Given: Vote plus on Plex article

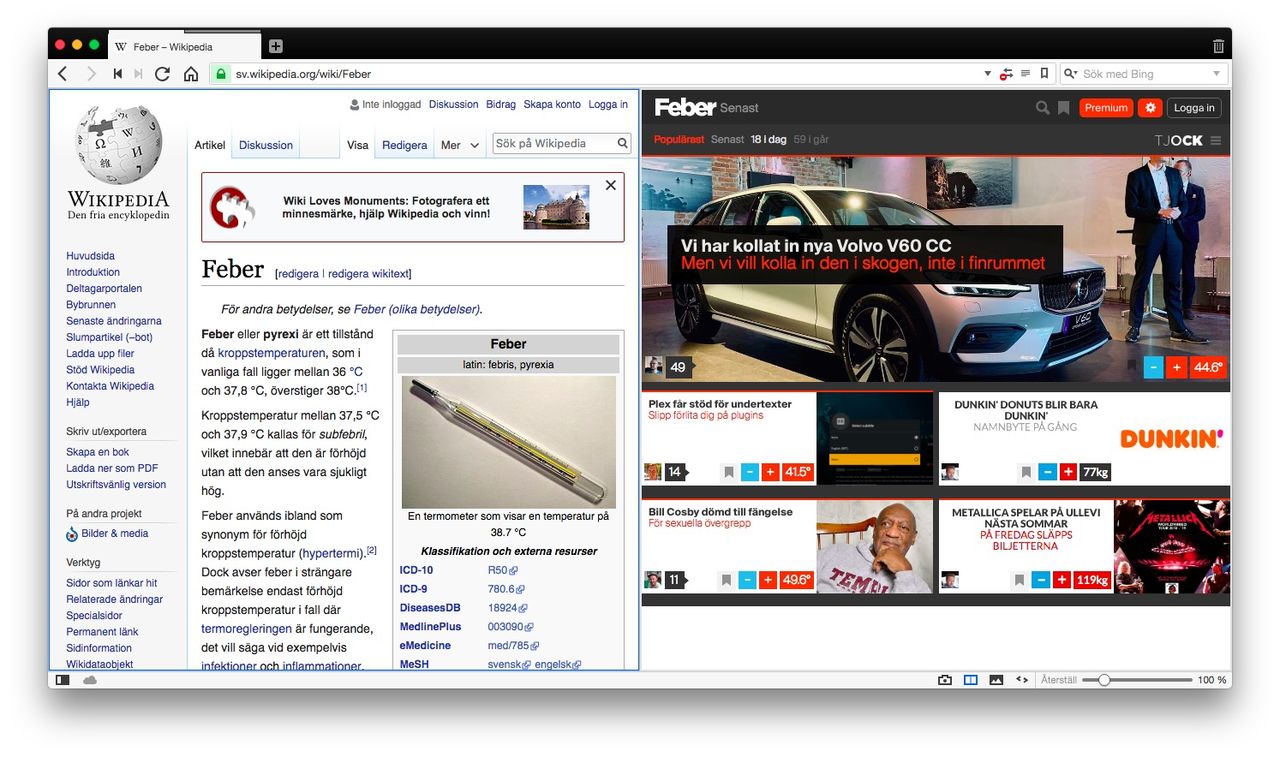Looking at the screenshot, I should [770, 472].
